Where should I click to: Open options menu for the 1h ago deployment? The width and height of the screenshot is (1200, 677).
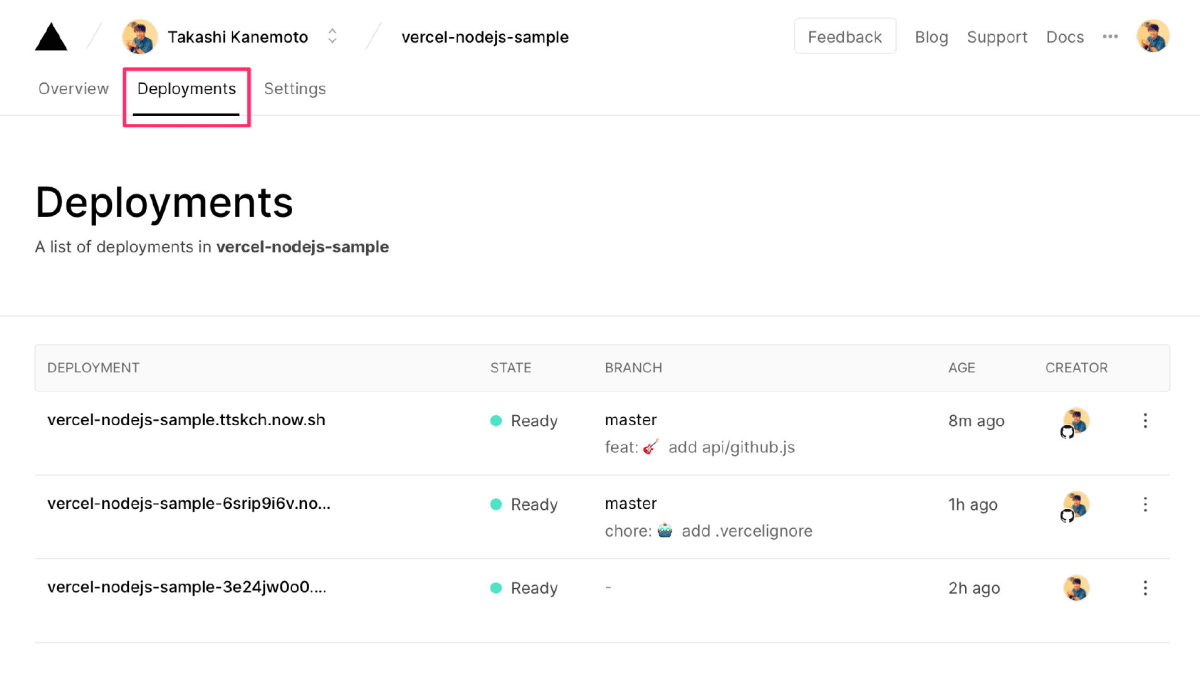point(1145,505)
